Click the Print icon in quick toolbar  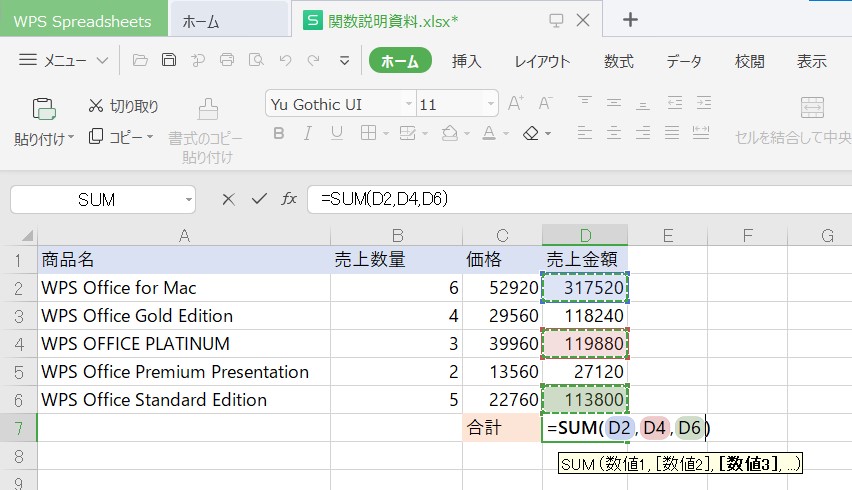pos(227,60)
